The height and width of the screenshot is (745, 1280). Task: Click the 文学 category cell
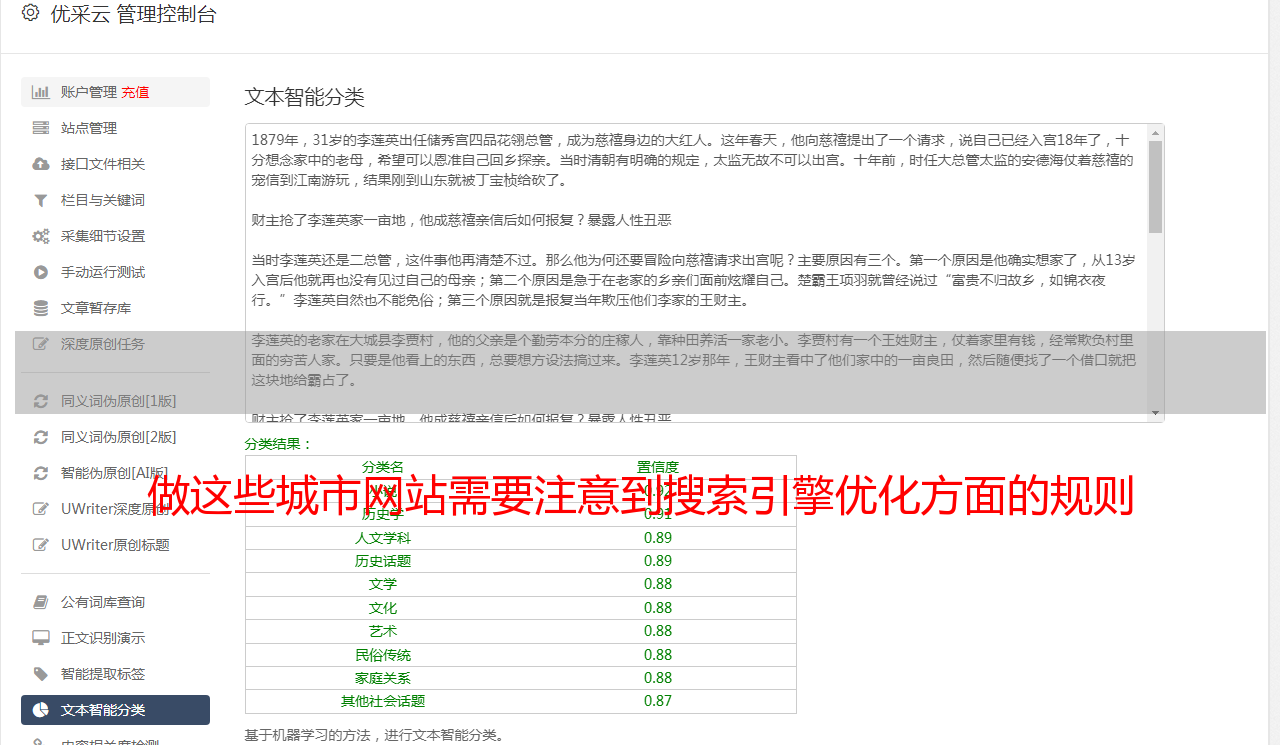click(383, 584)
